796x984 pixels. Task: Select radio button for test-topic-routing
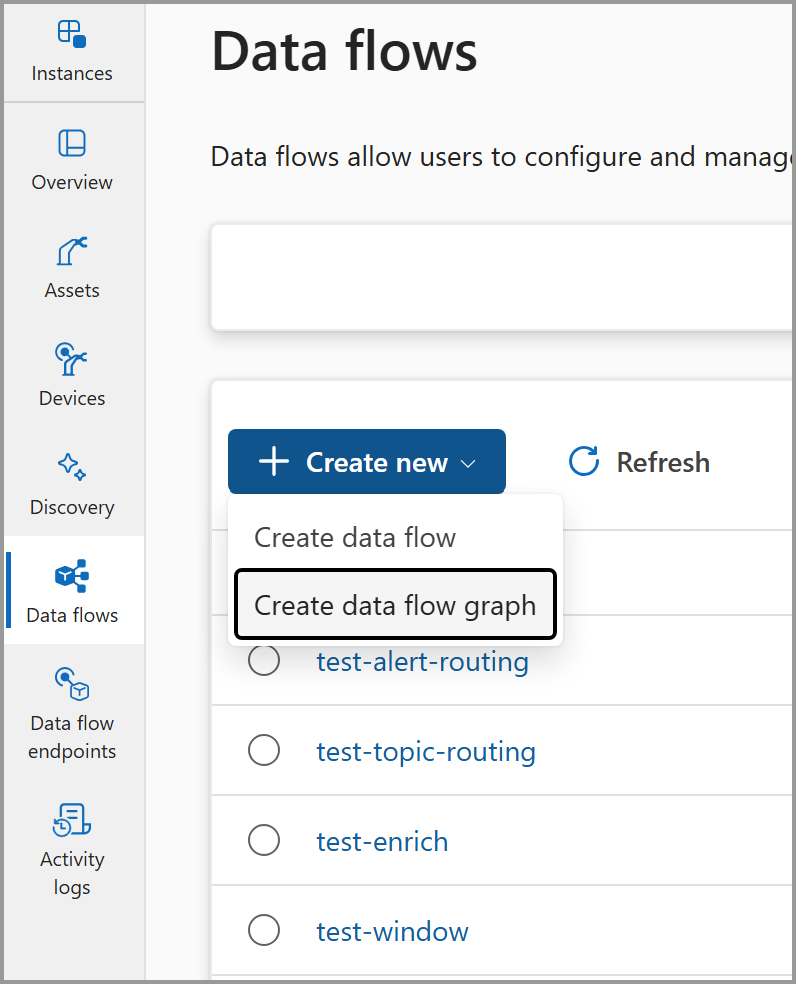click(x=264, y=750)
